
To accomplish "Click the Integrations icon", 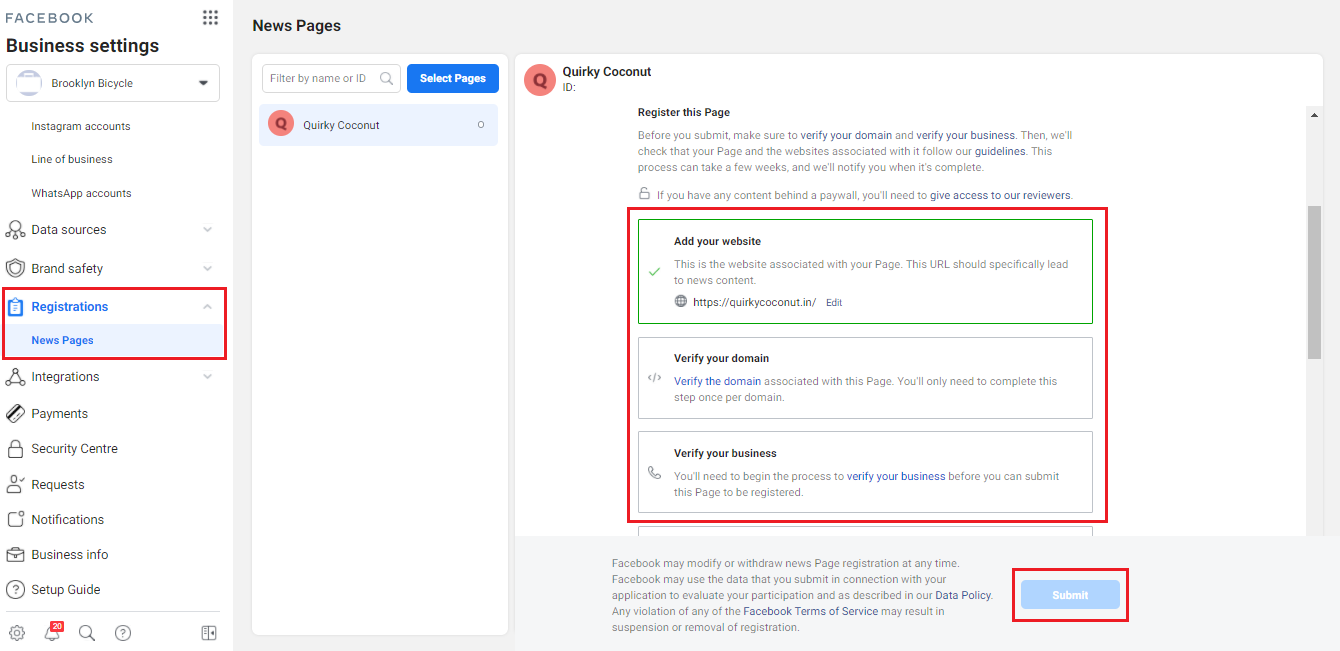I will click(15, 377).
